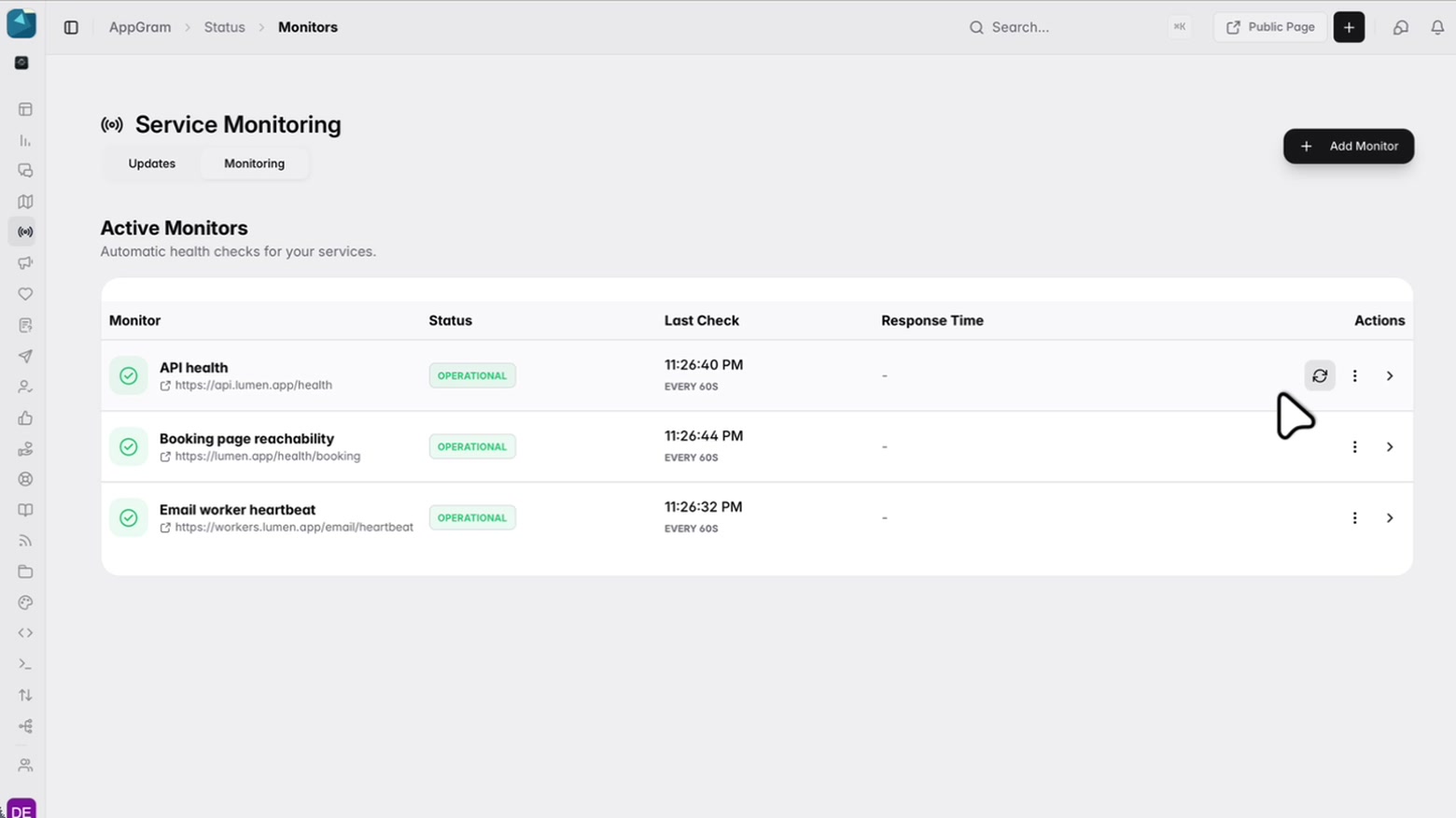Click the AppGram logo in sidebar
The width and height of the screenshot is (1456, 818).
point(21,23)
